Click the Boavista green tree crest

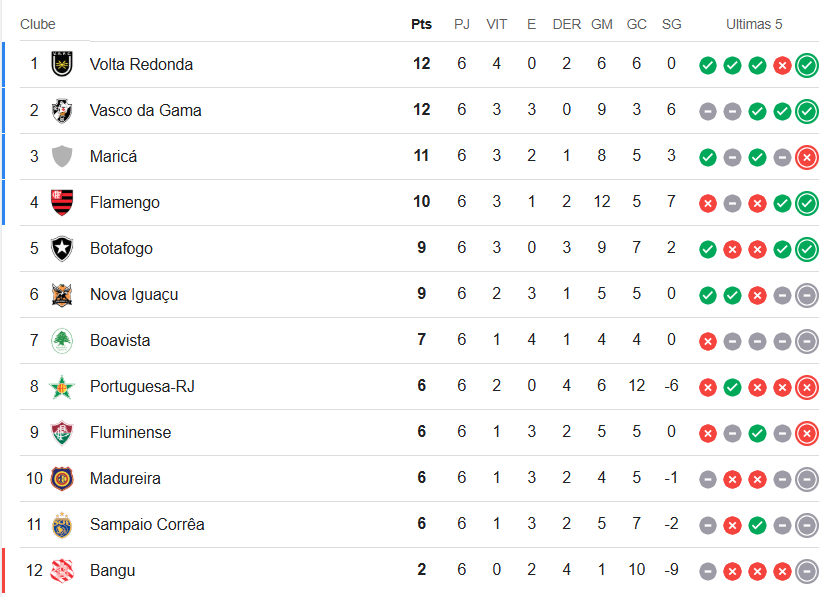click(x=62, y=340)
